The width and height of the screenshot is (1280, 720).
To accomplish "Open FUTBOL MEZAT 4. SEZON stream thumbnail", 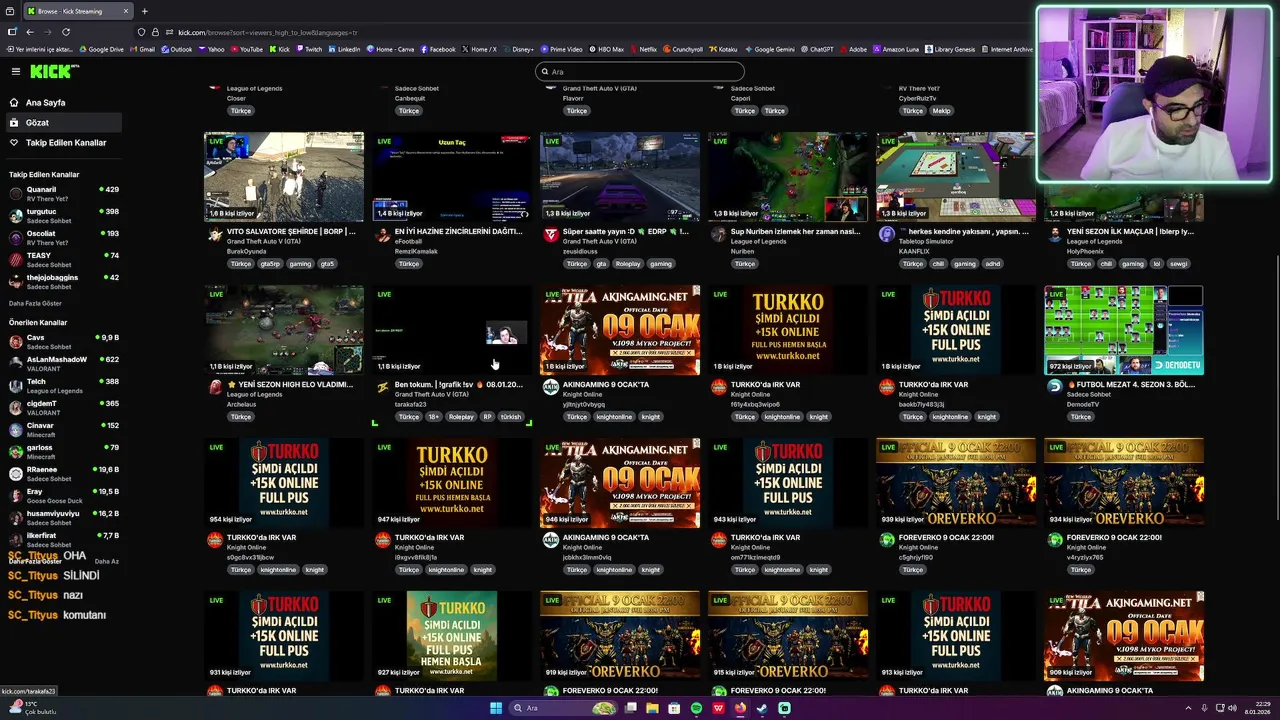I will click(1124, 330).
